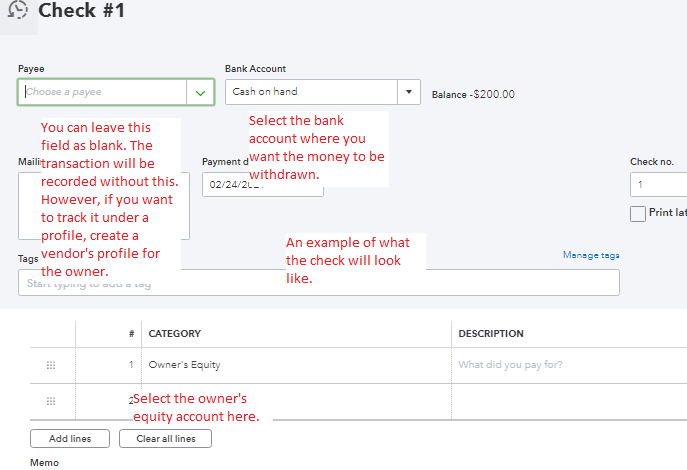
Task: Expand the Payee dropdown arrow
Action: (x=200, y=92)
